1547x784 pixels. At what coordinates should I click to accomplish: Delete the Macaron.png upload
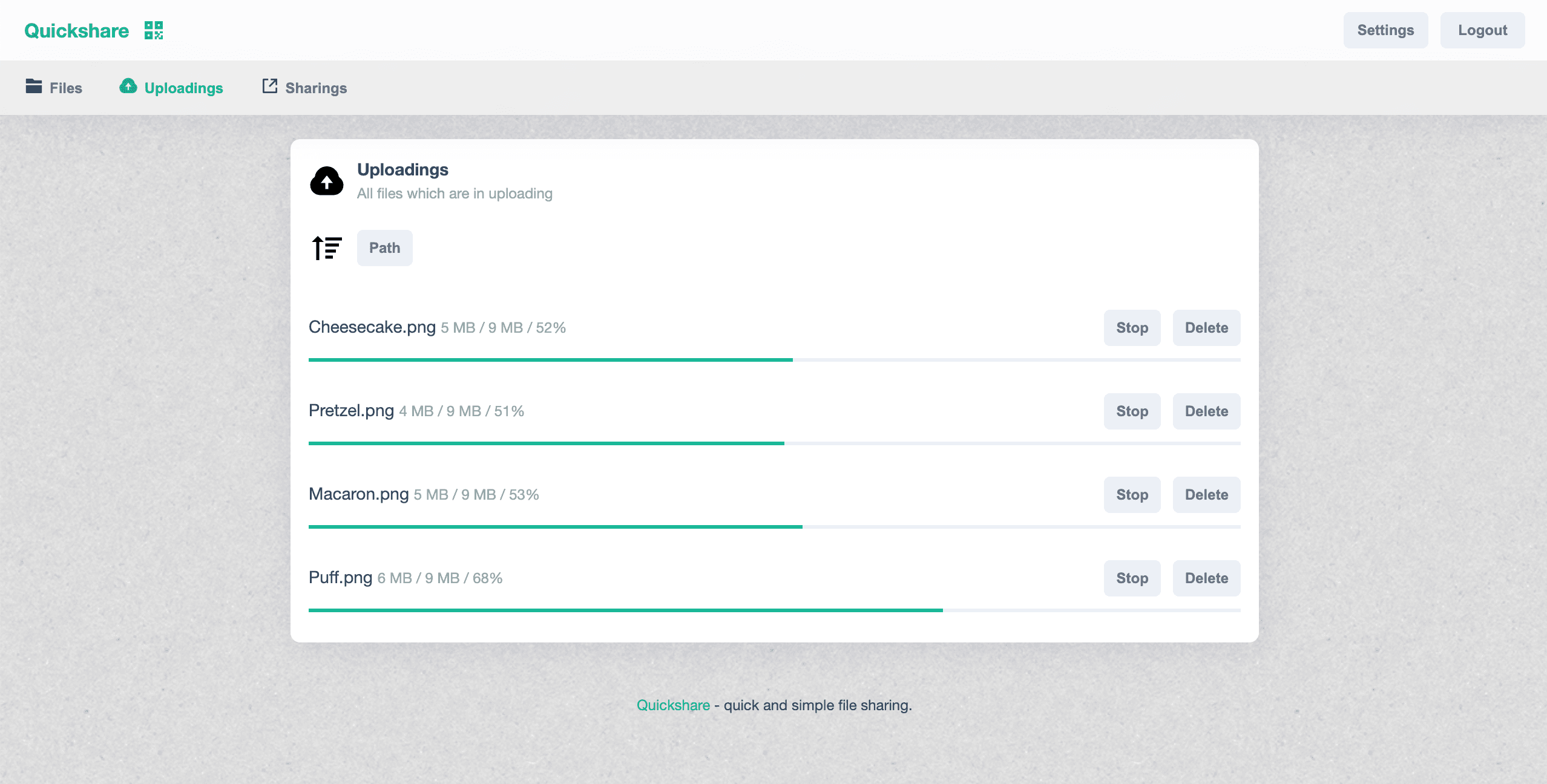(1206, 495)
